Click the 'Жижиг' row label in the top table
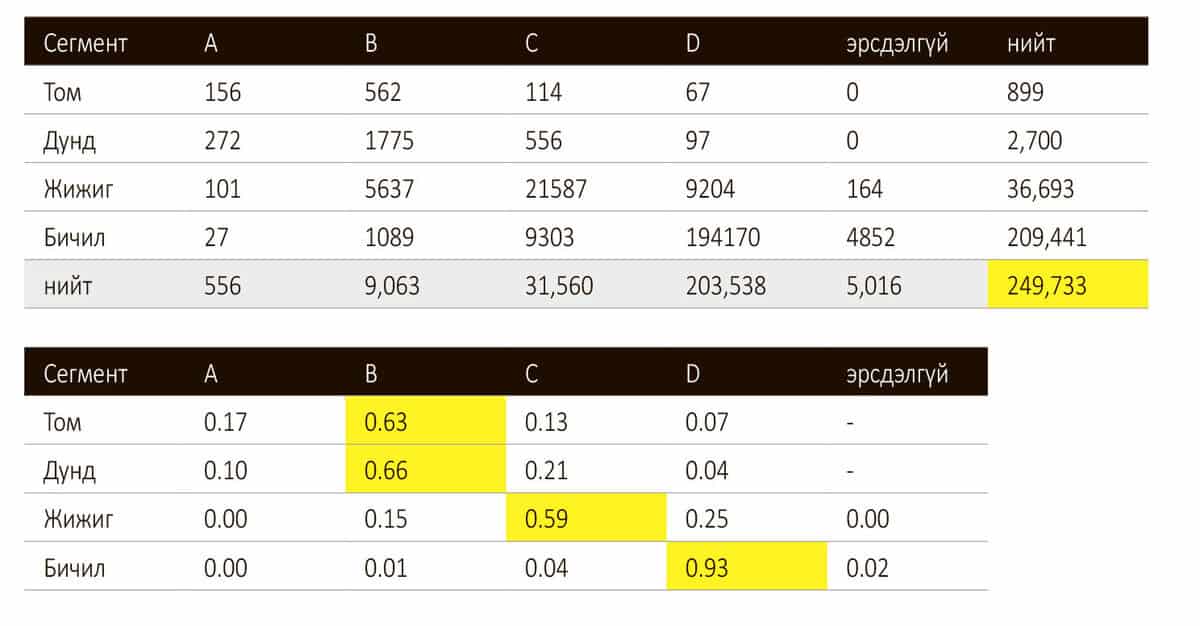The width and height of the screenshot is (1200, 626). tap(78, 189)
